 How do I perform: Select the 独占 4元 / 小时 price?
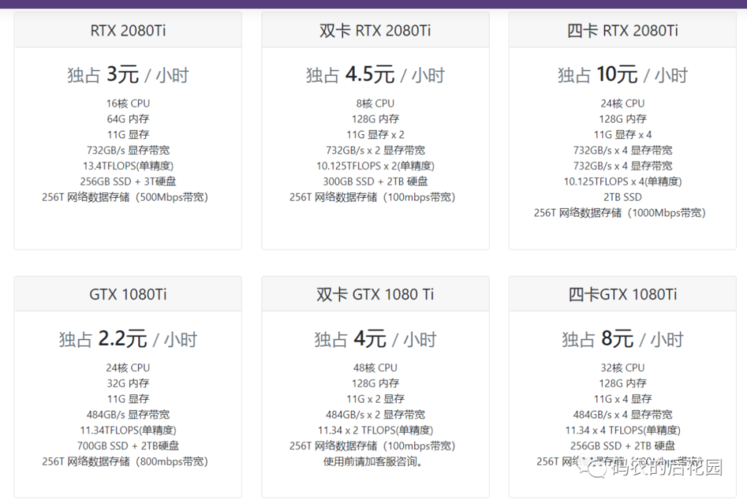[375, 339]
